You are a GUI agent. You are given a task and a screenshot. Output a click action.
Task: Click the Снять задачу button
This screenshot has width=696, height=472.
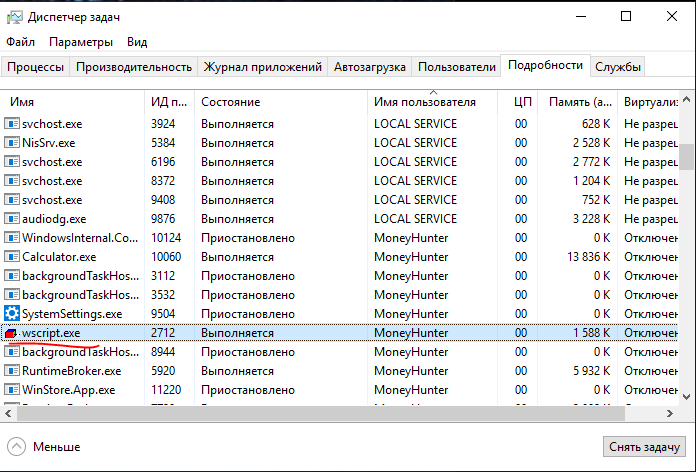[x=644, y=447]
